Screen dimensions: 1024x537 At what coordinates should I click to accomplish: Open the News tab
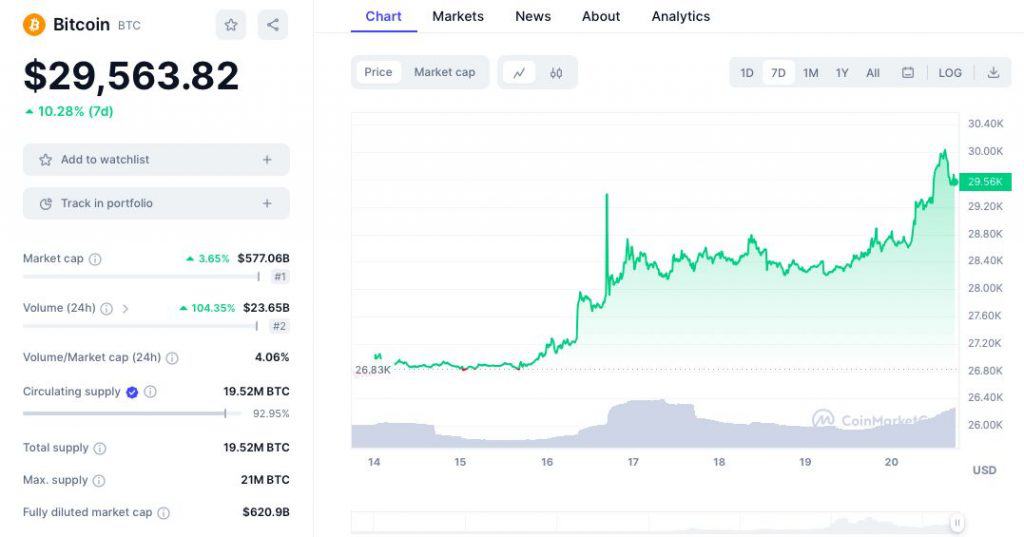(533, 16)
